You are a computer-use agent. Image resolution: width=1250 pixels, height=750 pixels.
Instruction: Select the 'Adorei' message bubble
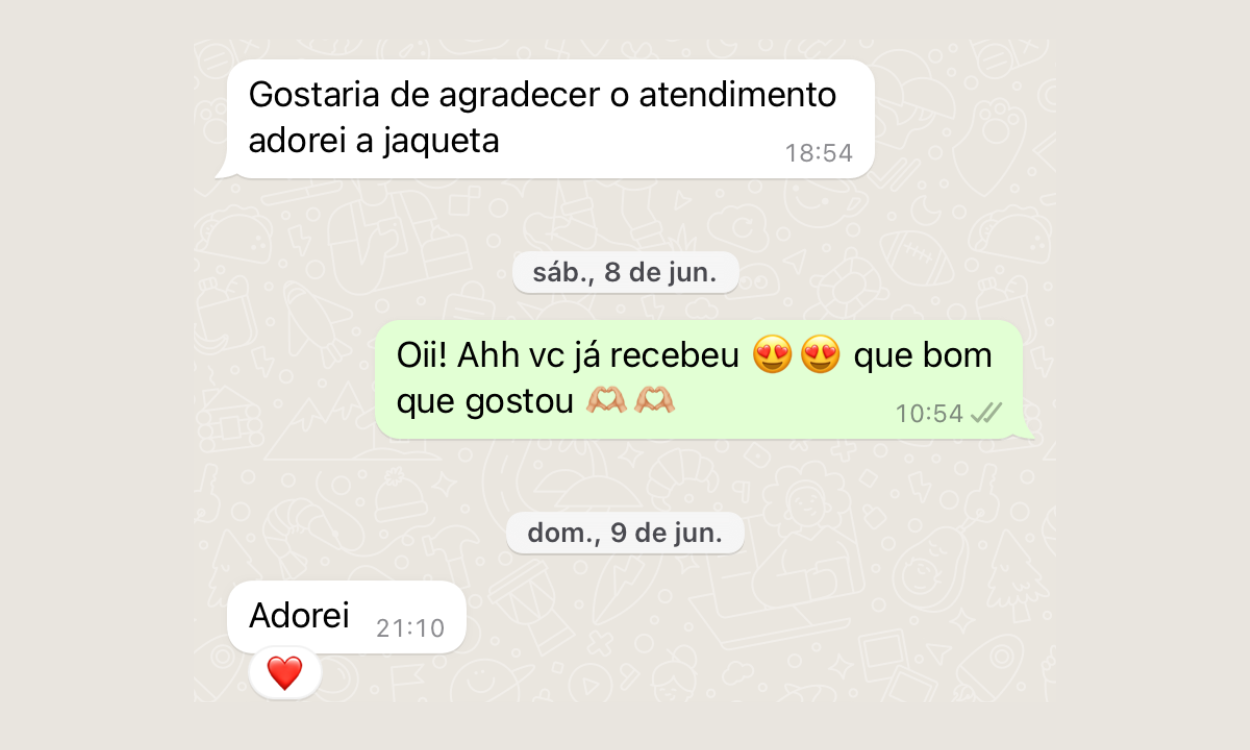347,617
